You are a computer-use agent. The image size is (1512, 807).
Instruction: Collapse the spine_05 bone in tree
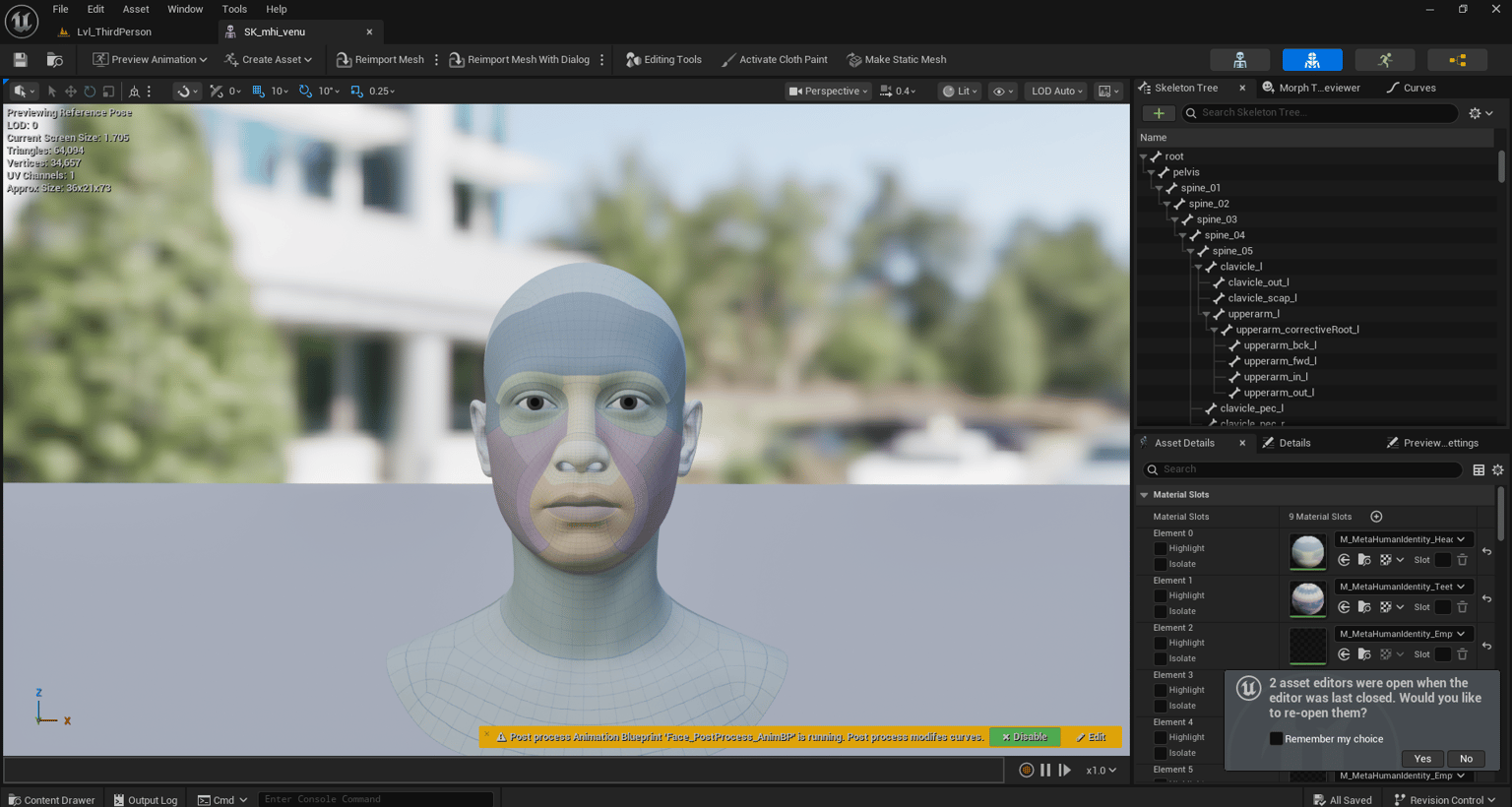[1191, 252]
